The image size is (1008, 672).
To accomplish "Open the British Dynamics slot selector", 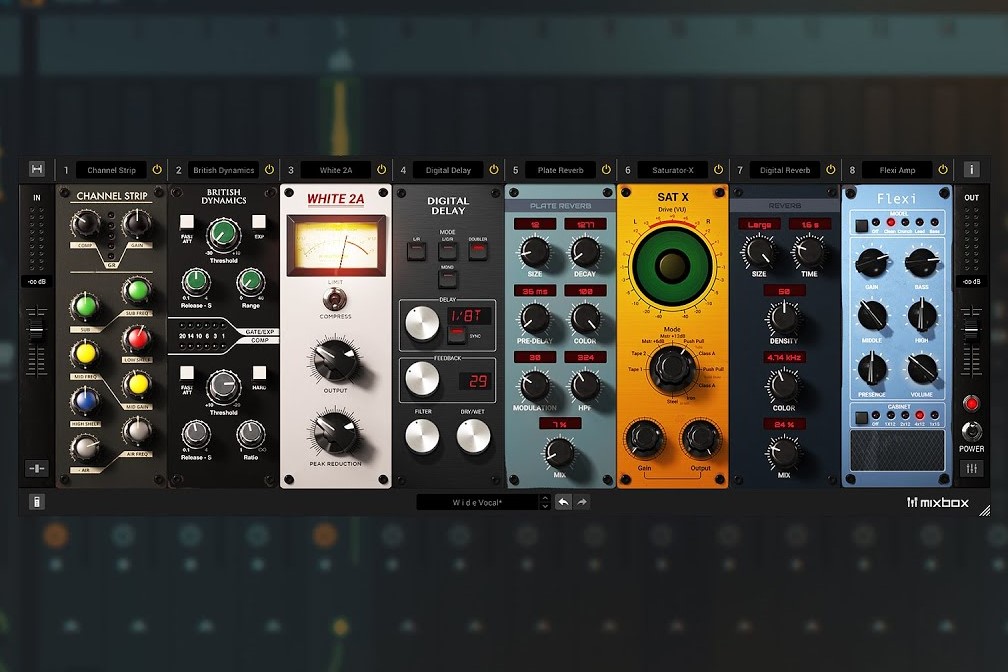I will [x=224, y=170].
